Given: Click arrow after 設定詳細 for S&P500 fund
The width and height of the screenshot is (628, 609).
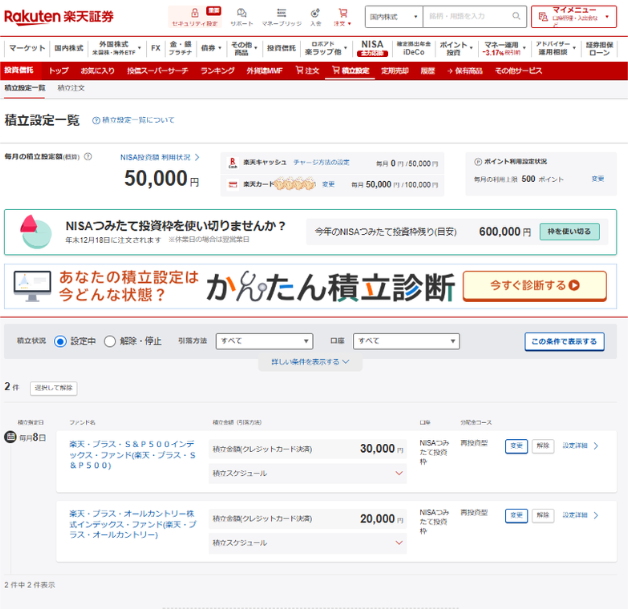Looking at the screenshot, I should pyautogui.click(x=596, y=446).
